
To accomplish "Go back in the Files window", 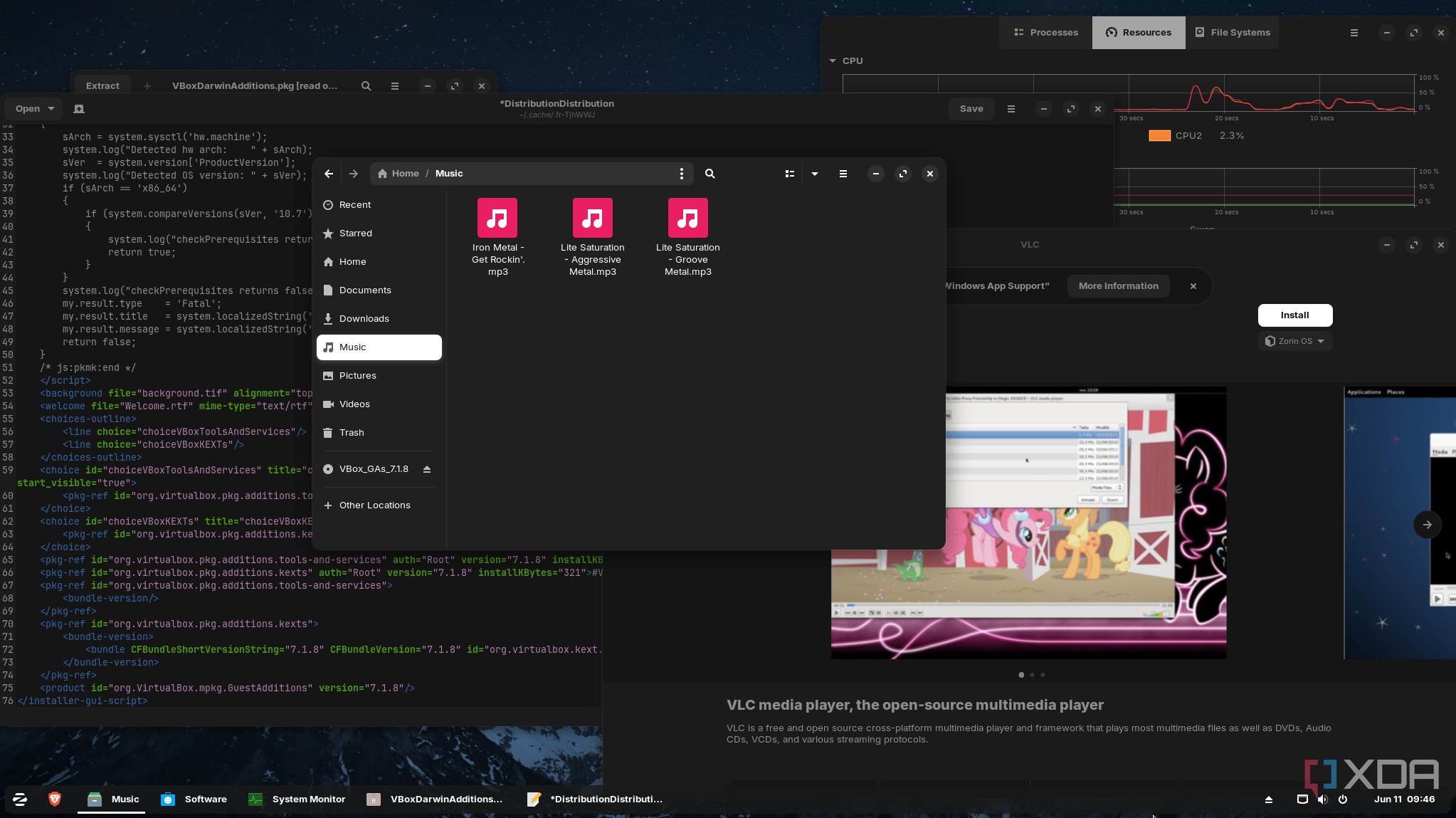I will click(329, 174).
